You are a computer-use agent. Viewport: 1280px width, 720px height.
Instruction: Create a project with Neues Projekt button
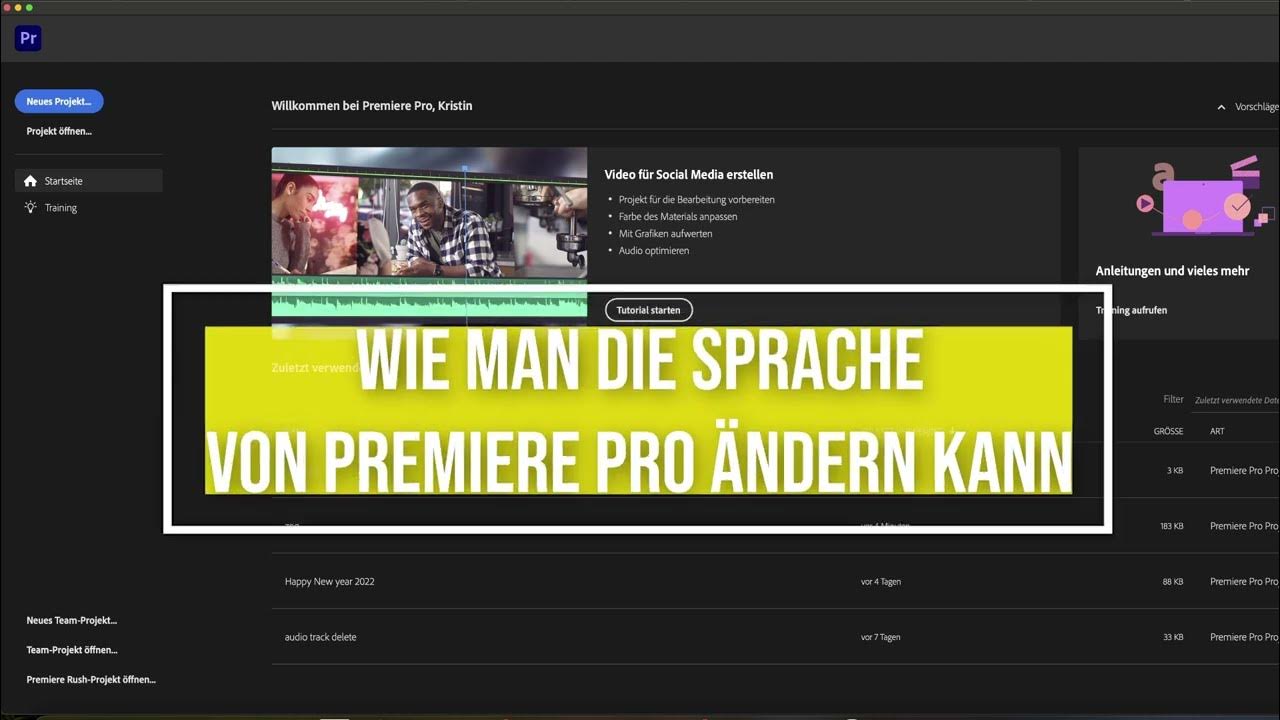(59, 101)
